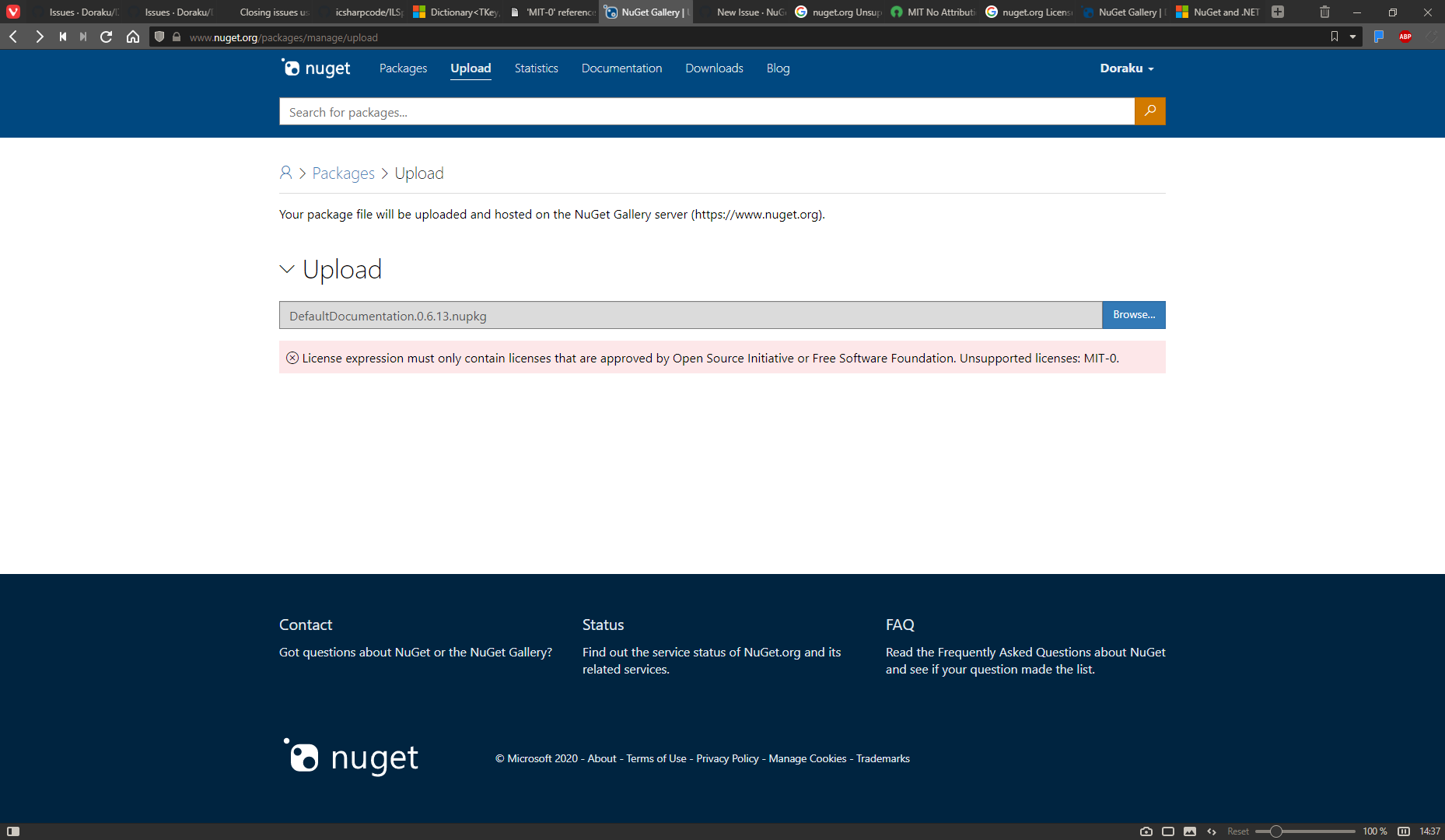This screenshot has width=1445, height=840.
Task: Switch to the Closing issues tab
Action: pyautogui.click(x=264, y=12)
